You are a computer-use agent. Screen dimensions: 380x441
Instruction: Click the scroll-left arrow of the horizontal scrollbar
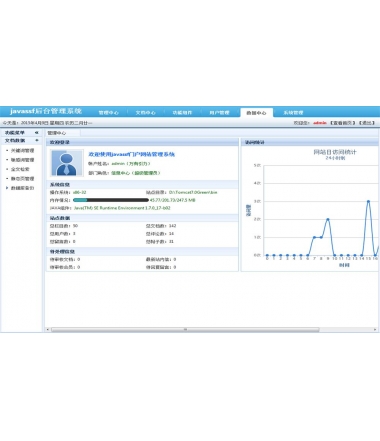pyautogui.click(x=48, y=330)
